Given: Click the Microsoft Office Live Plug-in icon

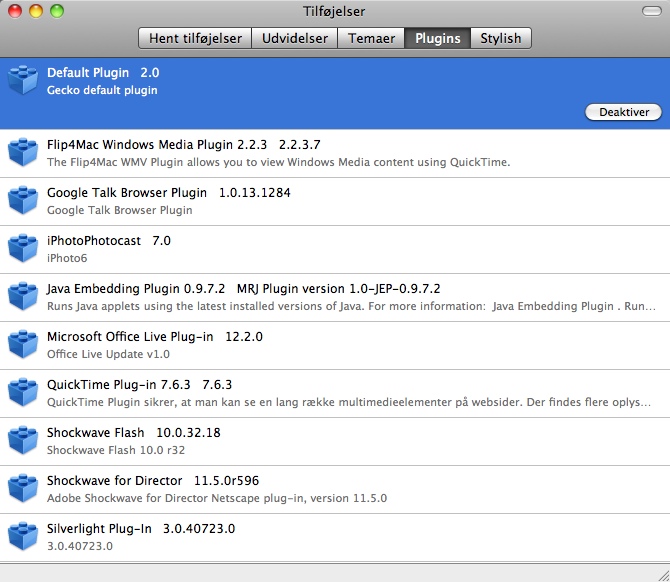Looking at the screenshot, I should click(23, 344).
